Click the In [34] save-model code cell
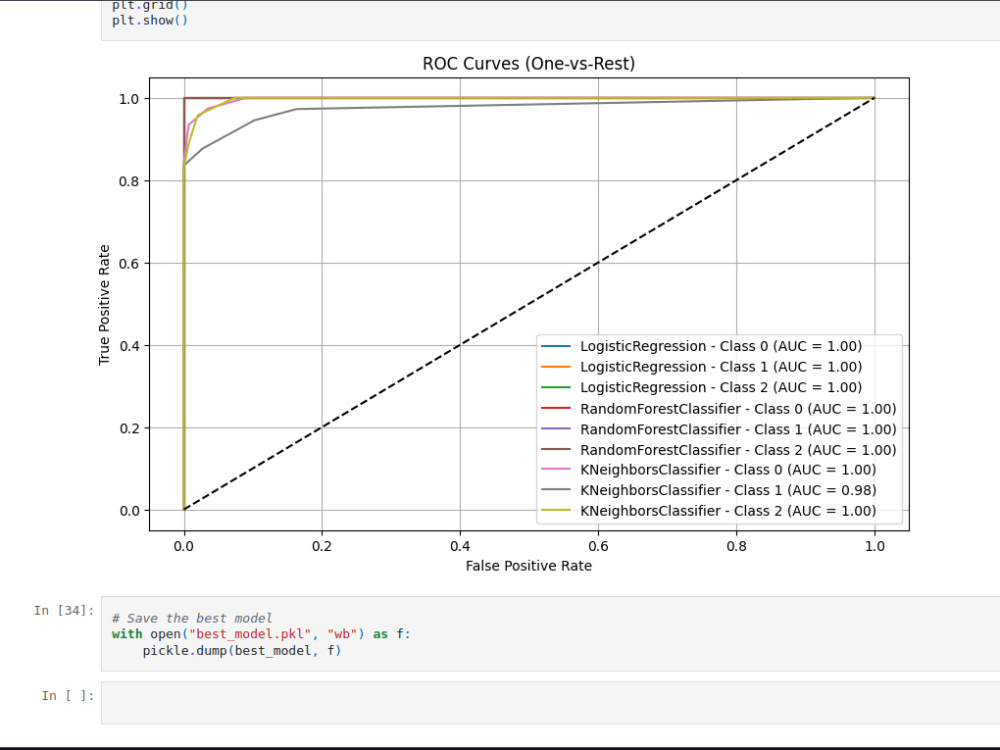 550,634
